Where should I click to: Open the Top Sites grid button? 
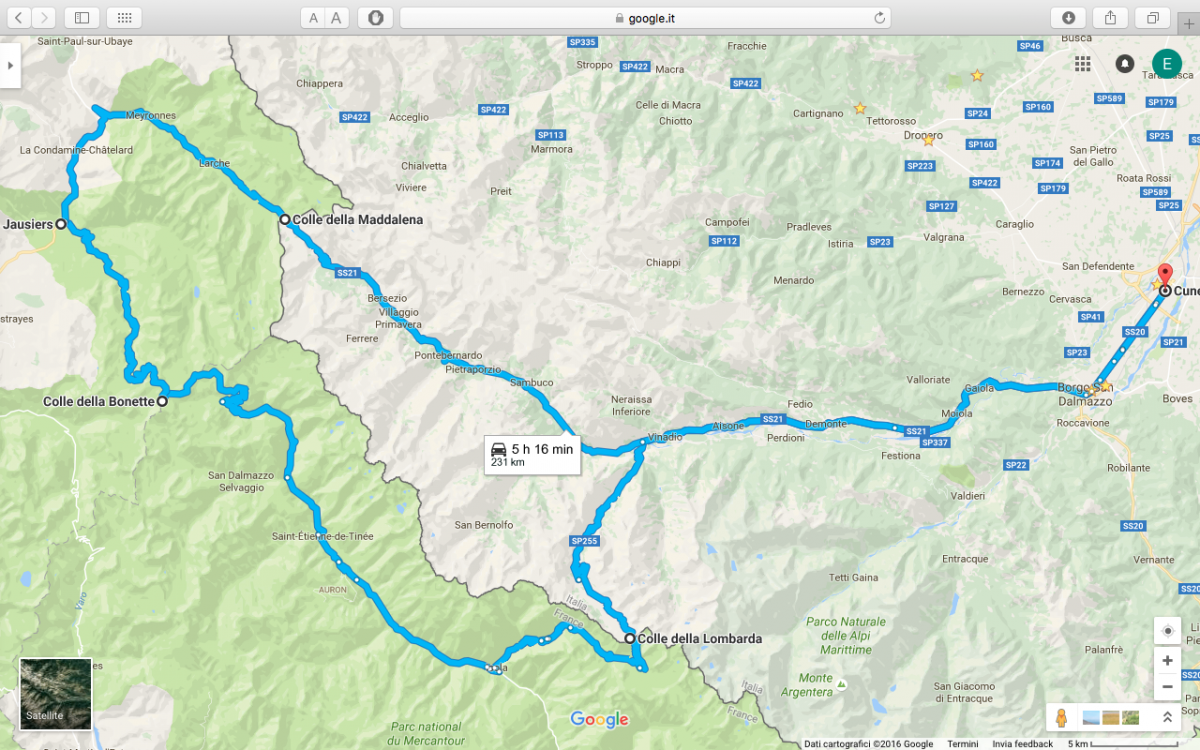124,18
